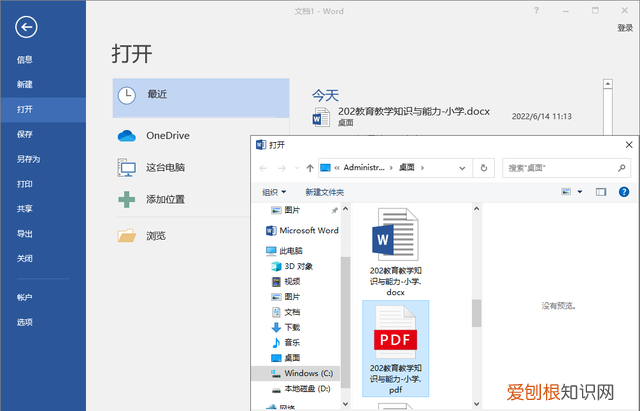Open 选项 in the sidebar
Image resolution: width=640 pixels, height=411 pixels.
[x=24, y=322]
